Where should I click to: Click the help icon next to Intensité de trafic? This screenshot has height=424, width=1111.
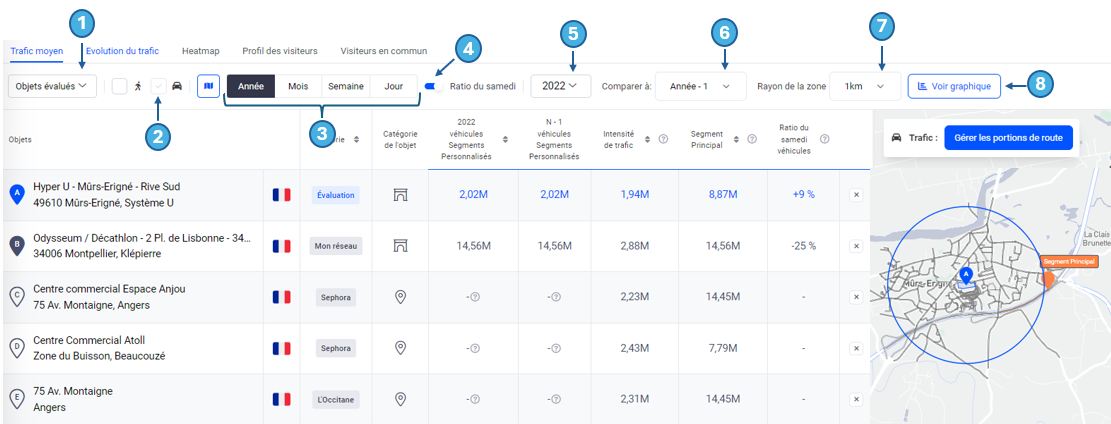[664, 139]
